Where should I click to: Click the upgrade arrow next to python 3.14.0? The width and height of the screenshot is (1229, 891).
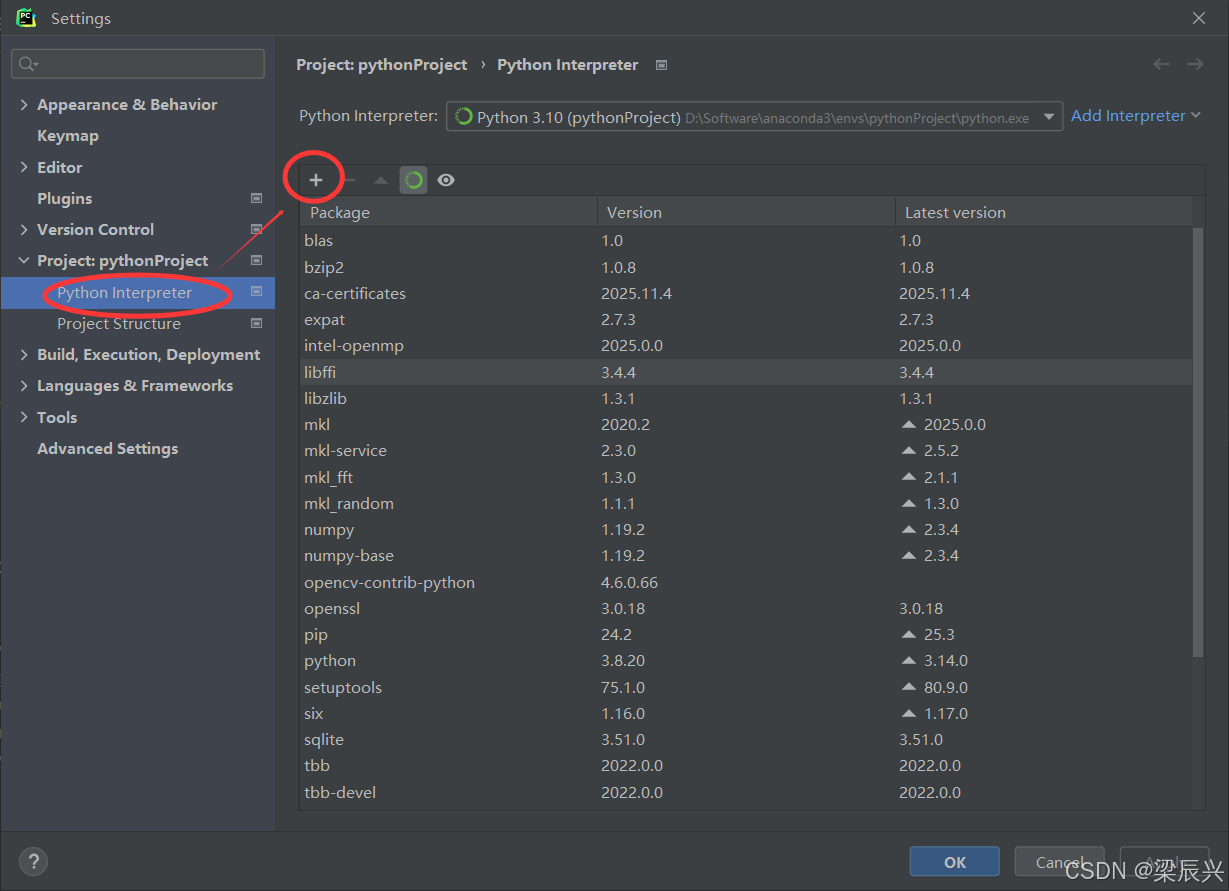point(908,660)
